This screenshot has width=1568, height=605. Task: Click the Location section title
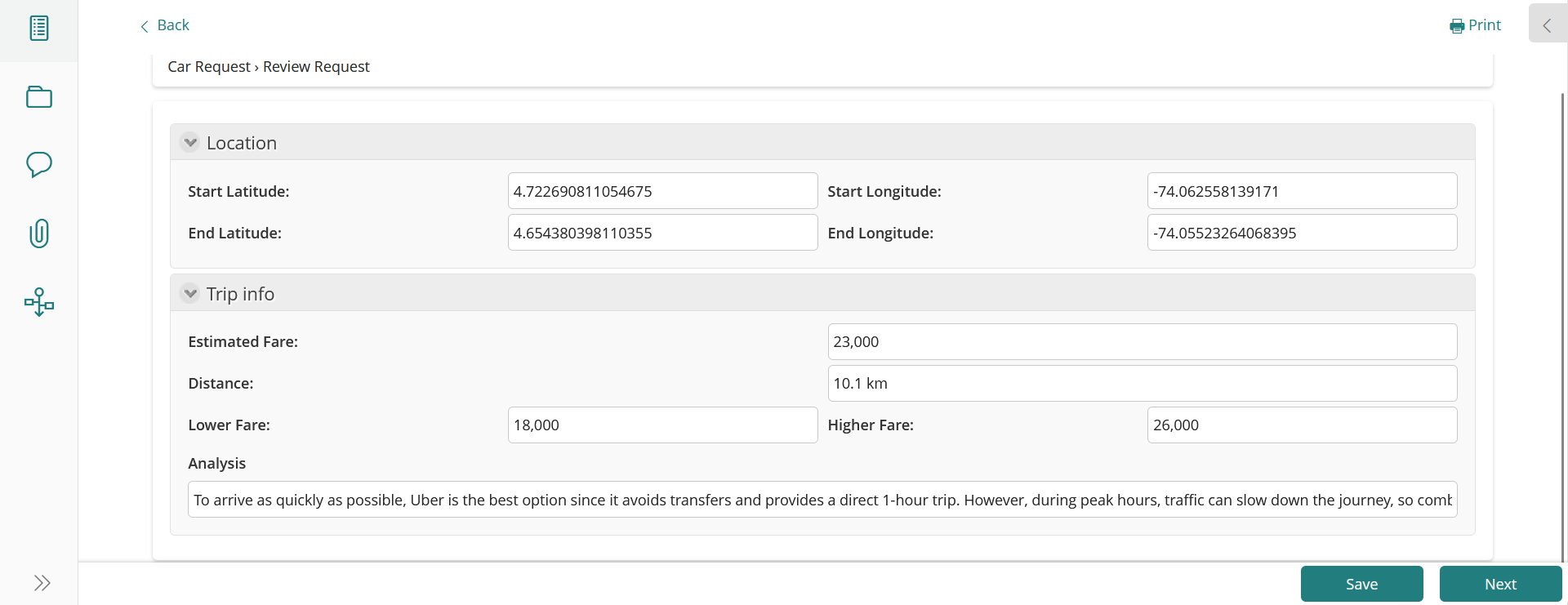click(242, 143)
